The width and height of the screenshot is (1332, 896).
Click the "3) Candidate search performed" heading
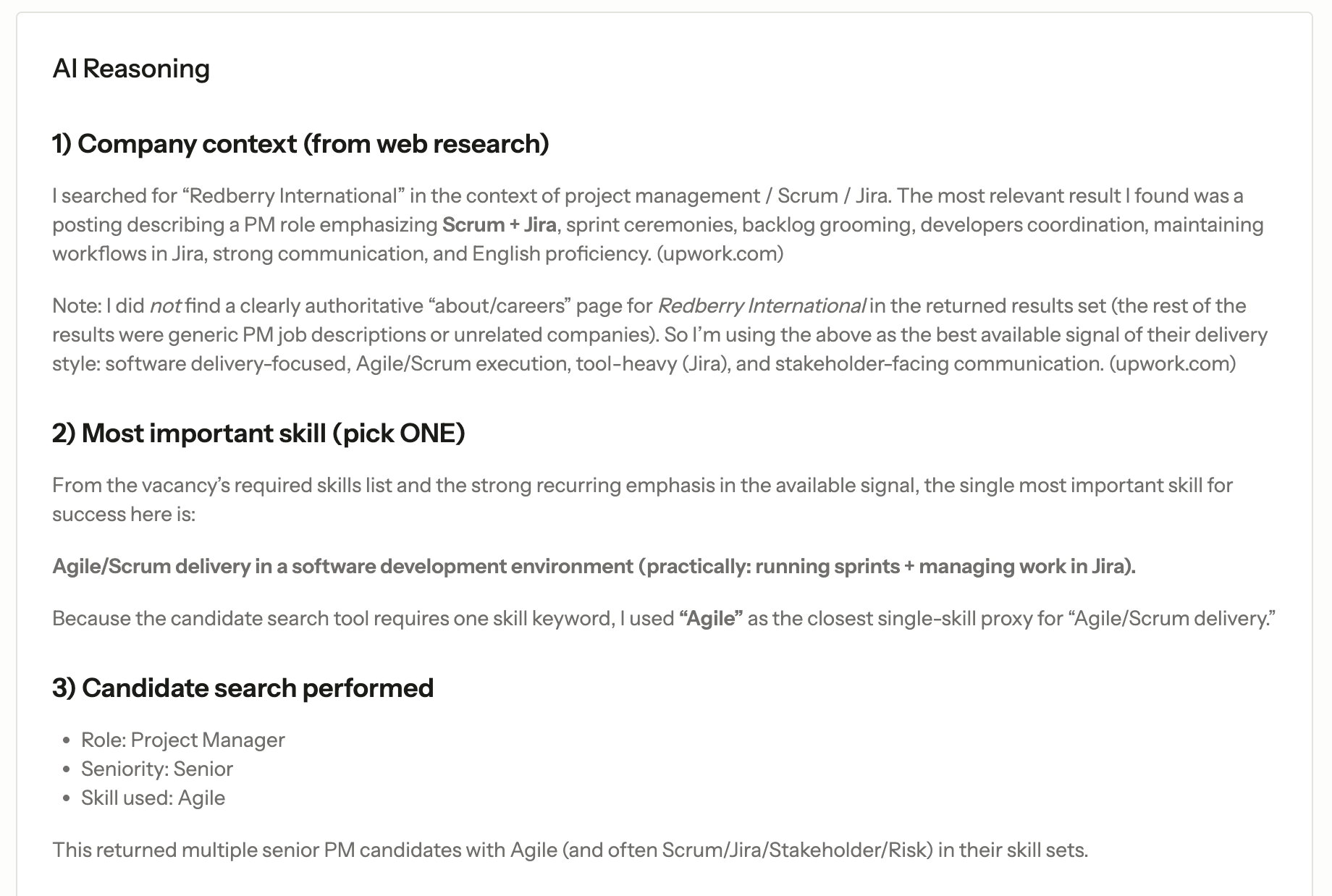pos(243,688)
